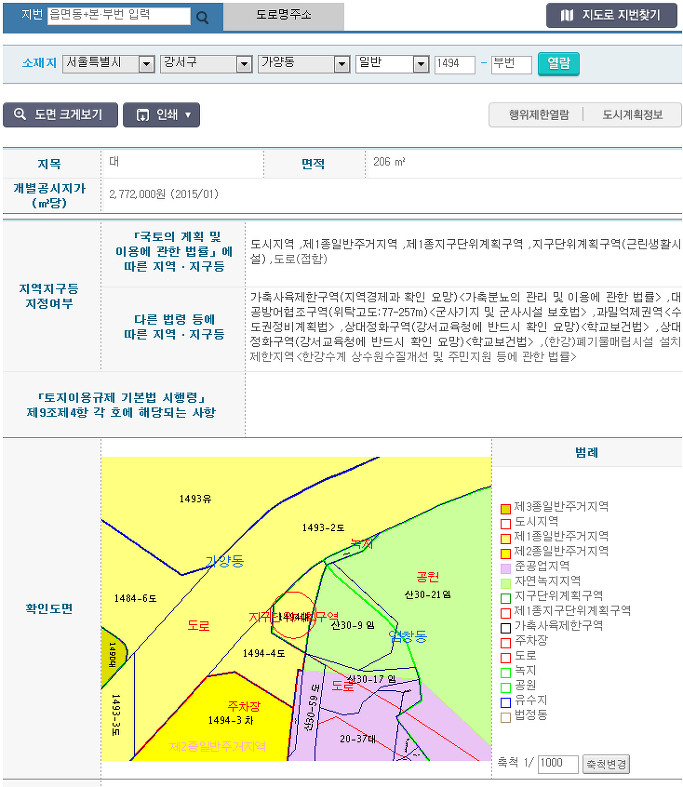Screen dimensions: 683x787
Task: Click 도시지역 legend box
Action: pyautogui.click(x=505, y=523)
